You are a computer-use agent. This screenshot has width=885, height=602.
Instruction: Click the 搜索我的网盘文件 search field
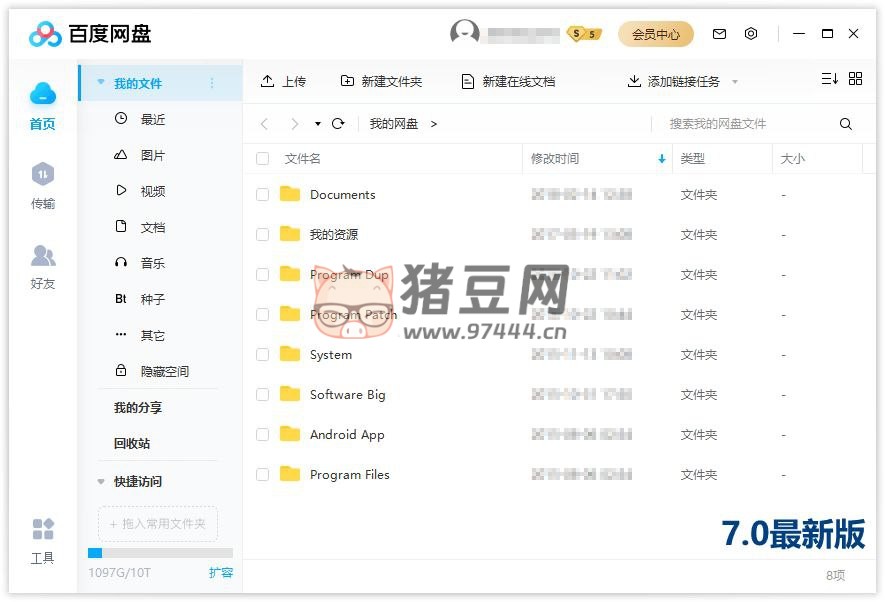[x=745, y=124]
